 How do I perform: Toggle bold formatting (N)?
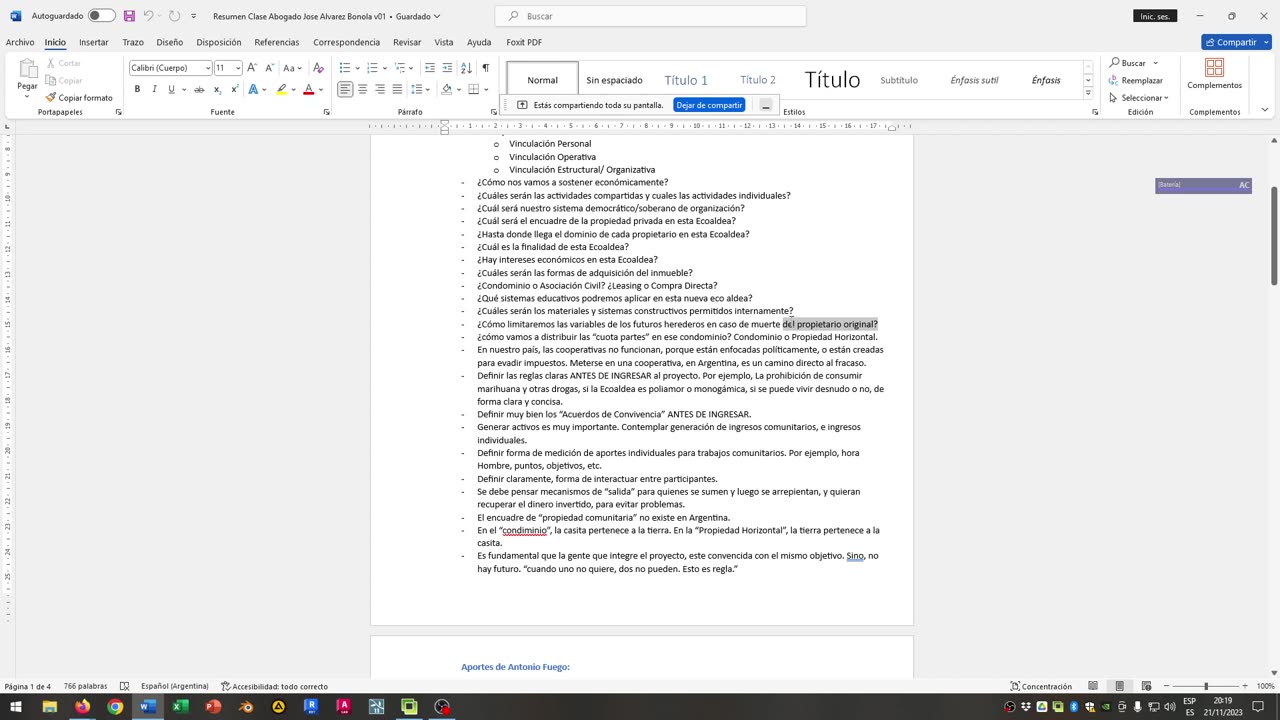137,89
